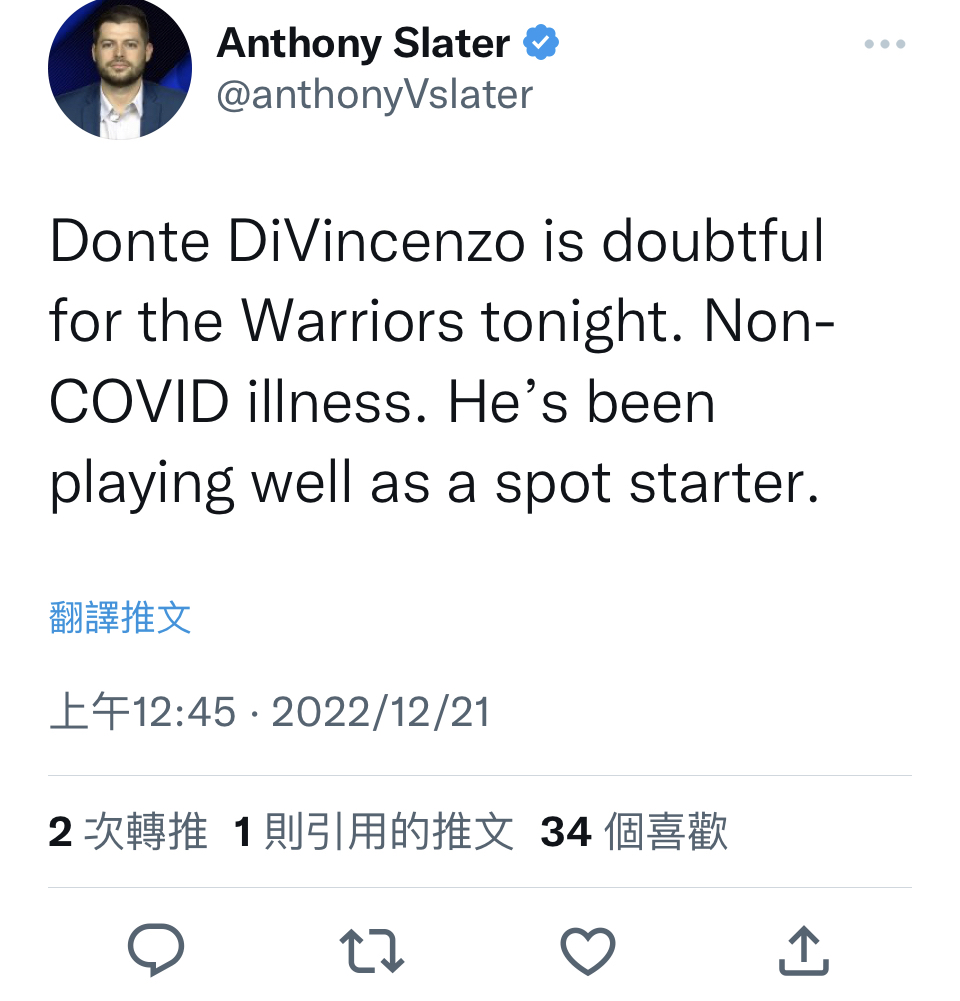Click the phrase spot starter in tweet
Viewport: 960px width, 1001px height.
[x=657, y=483]
